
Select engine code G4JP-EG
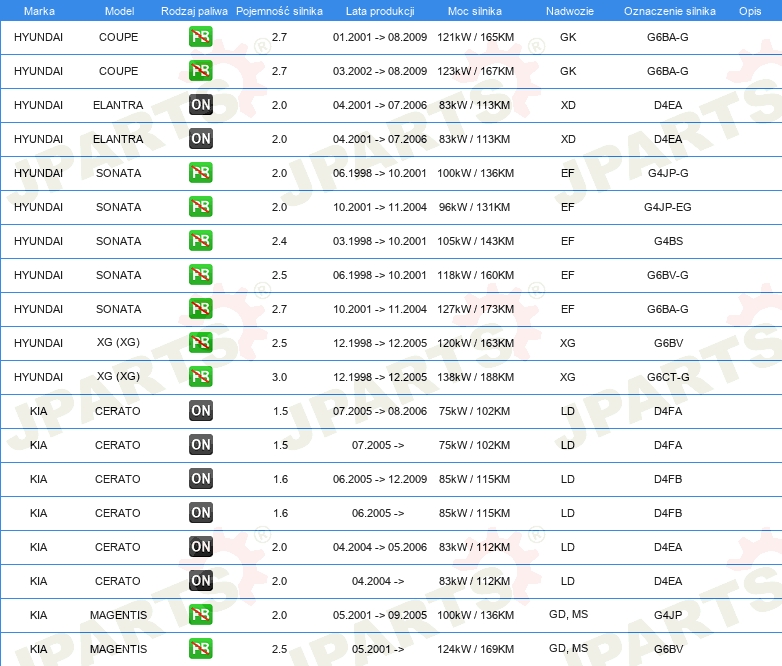pyautogui.click(x=667, y=207)
